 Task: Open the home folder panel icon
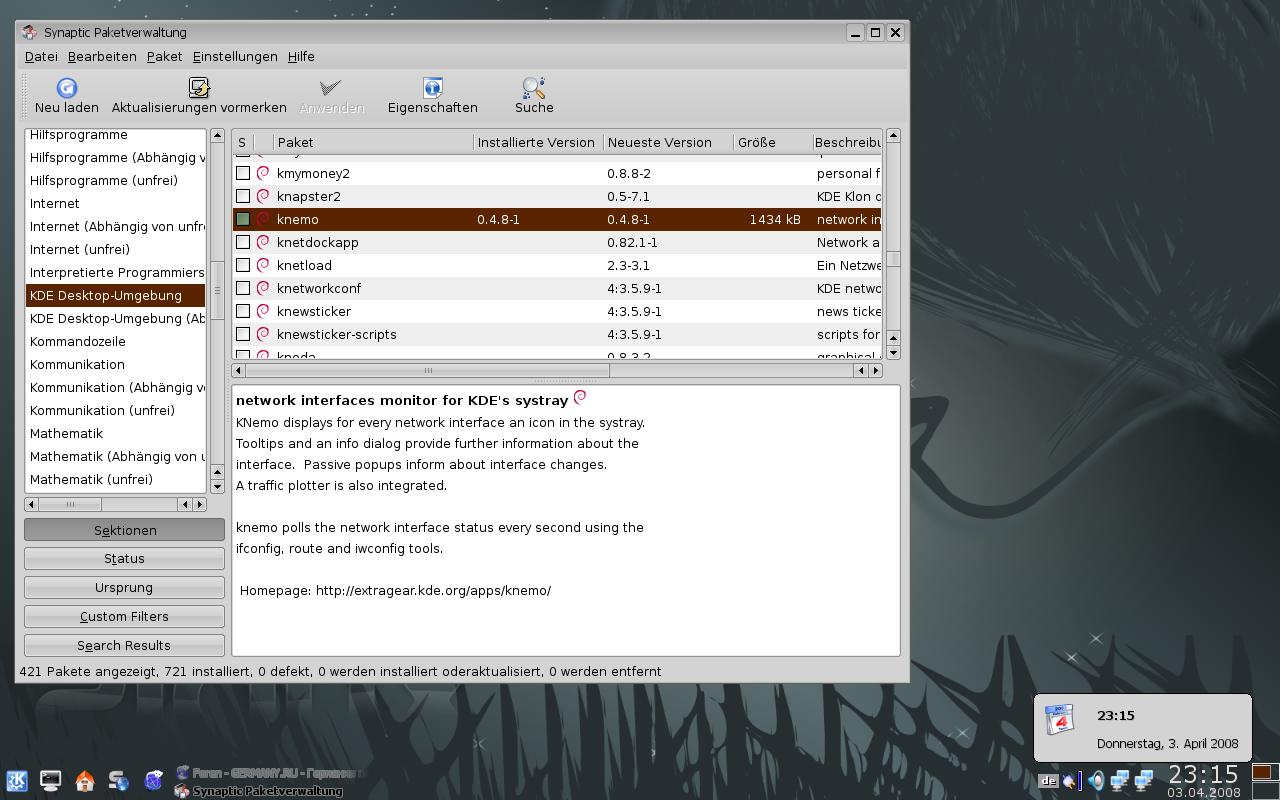[85, 781]
